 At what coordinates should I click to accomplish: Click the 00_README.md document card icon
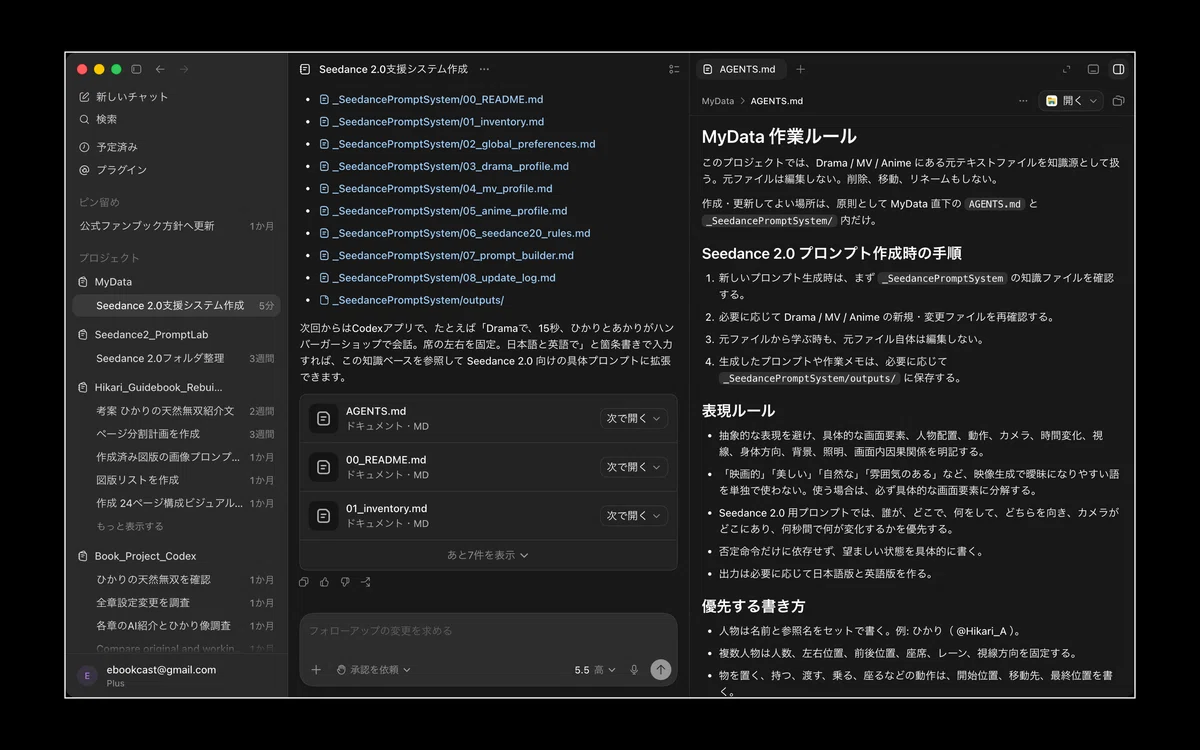point(323,467)
